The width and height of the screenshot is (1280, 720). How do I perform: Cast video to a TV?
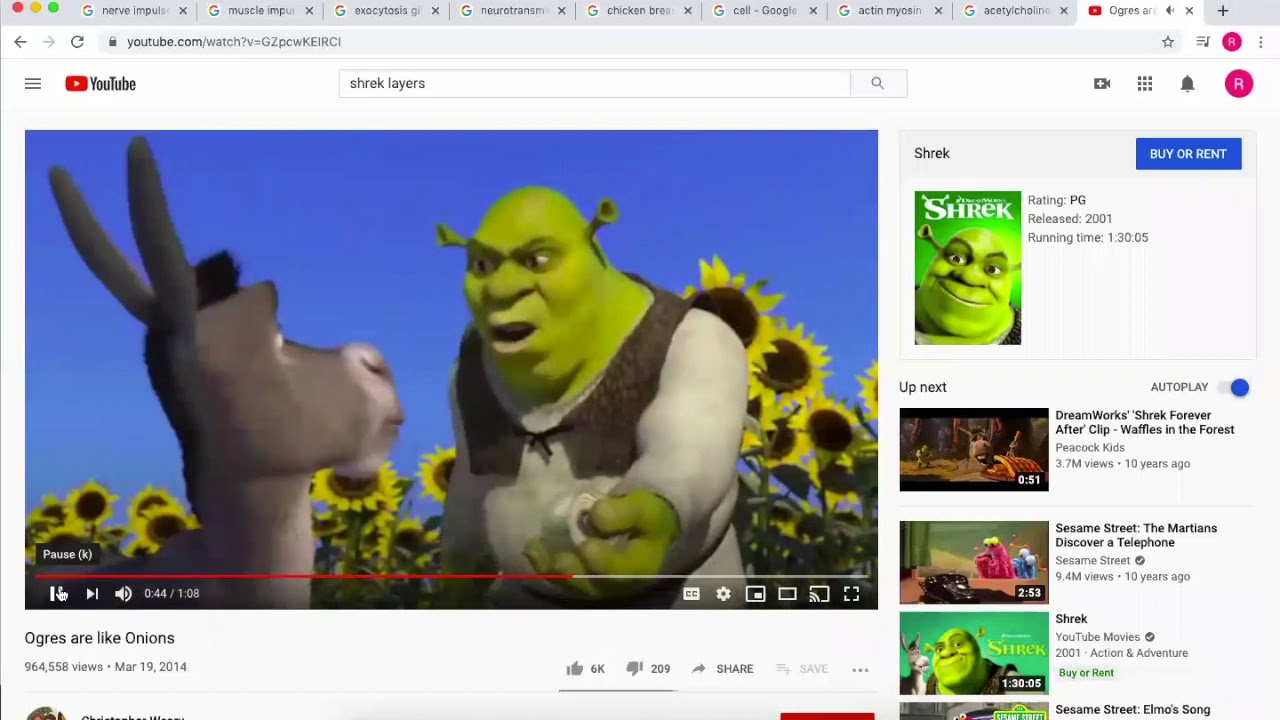819,594
